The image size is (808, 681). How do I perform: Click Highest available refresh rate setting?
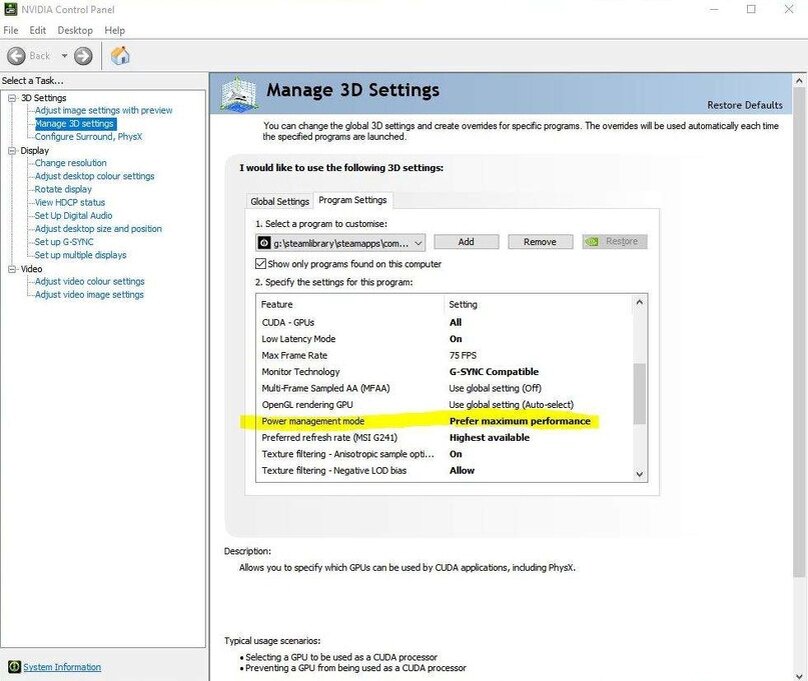tap(490, 438)
